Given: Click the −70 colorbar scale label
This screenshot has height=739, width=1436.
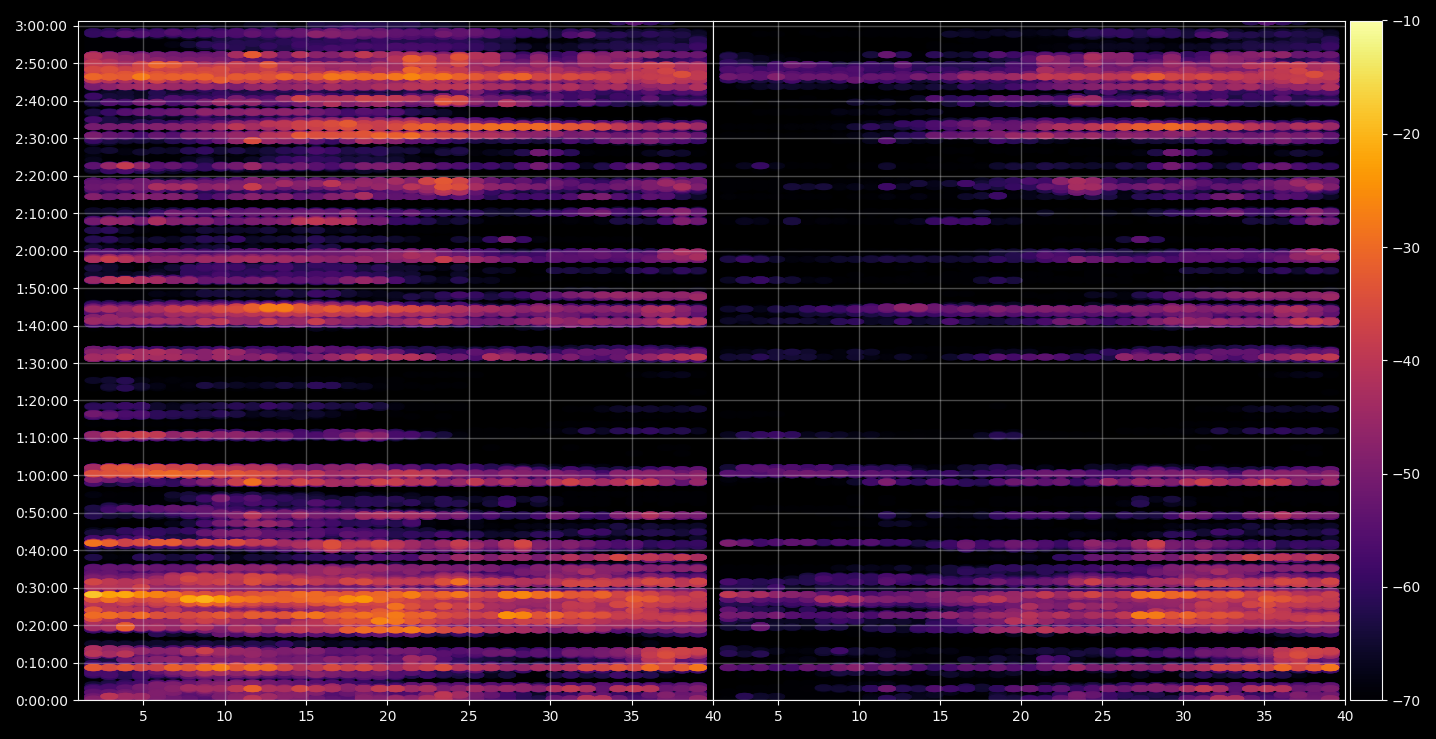Looking at the screenshot, I should coord(1406,701).
